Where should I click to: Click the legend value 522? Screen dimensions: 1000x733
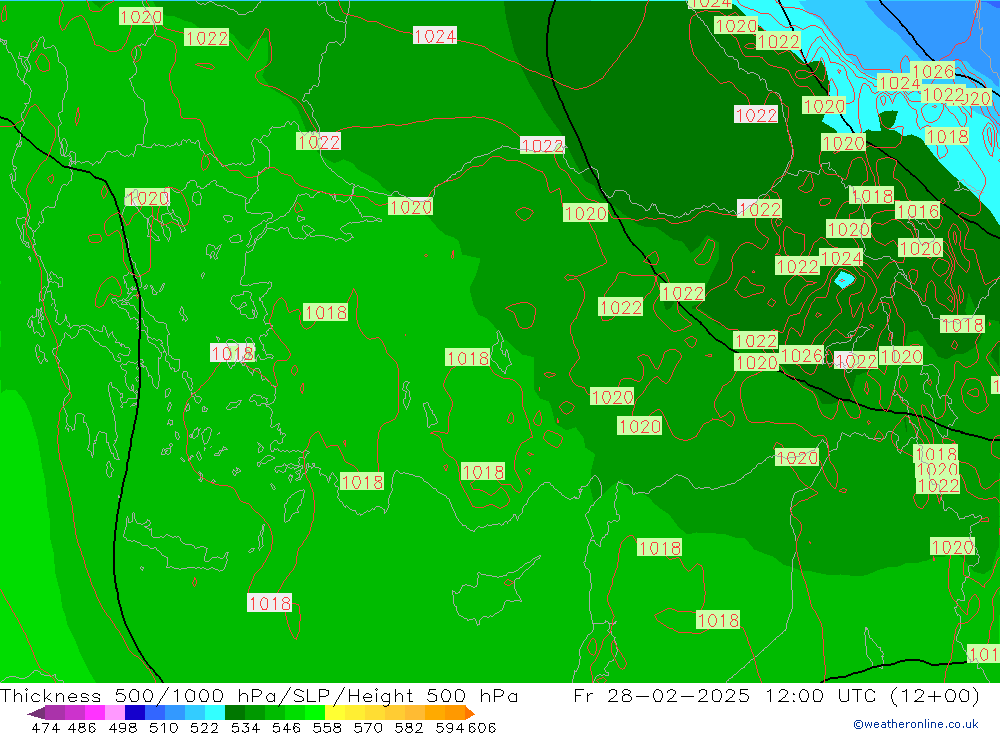click(x=204, y=727)
